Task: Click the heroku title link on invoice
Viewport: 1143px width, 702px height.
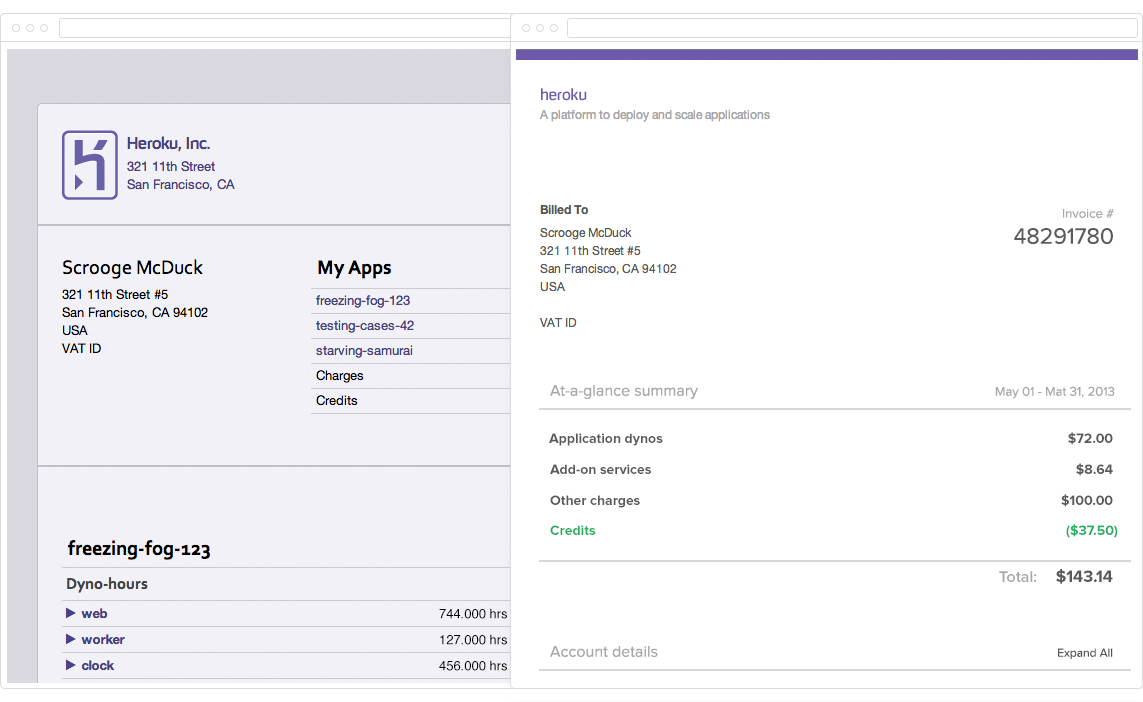Action: [x=563, y=95]
